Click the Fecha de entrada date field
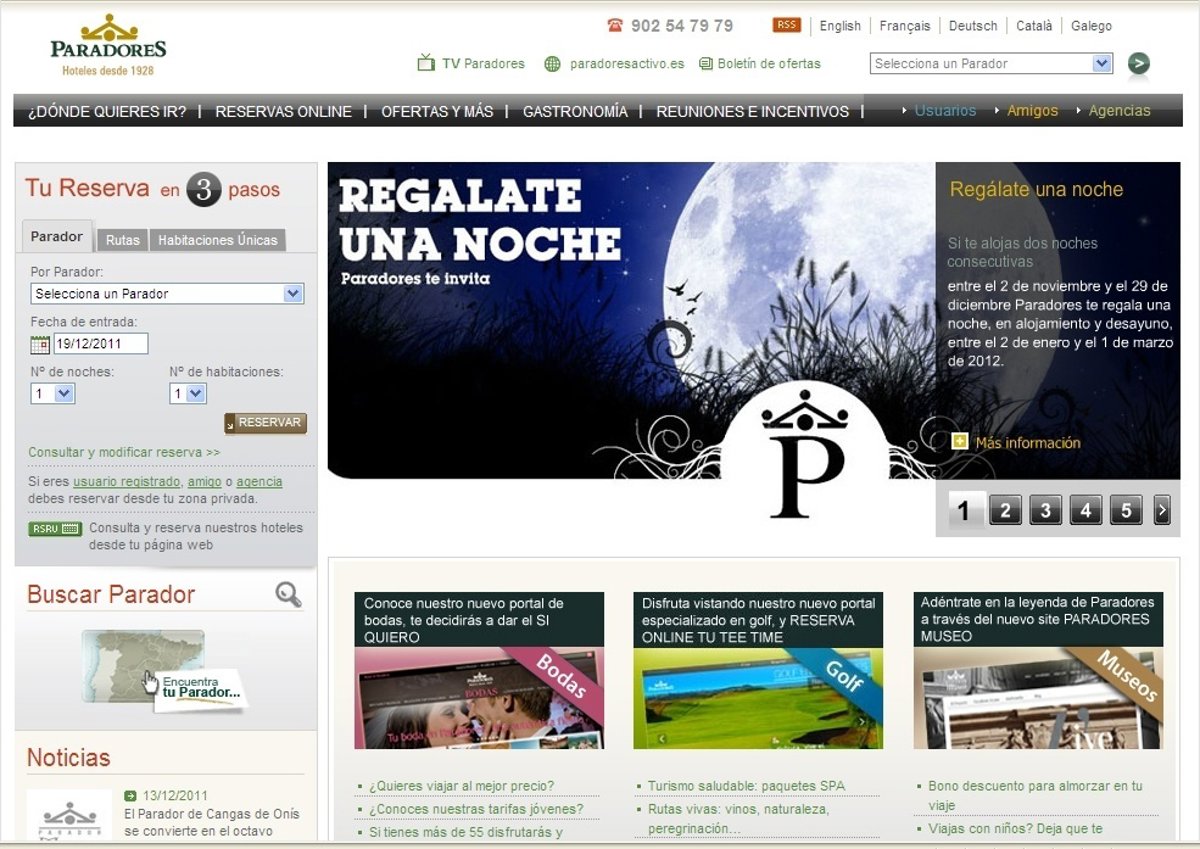1200x849 pixels. [100, 344]
